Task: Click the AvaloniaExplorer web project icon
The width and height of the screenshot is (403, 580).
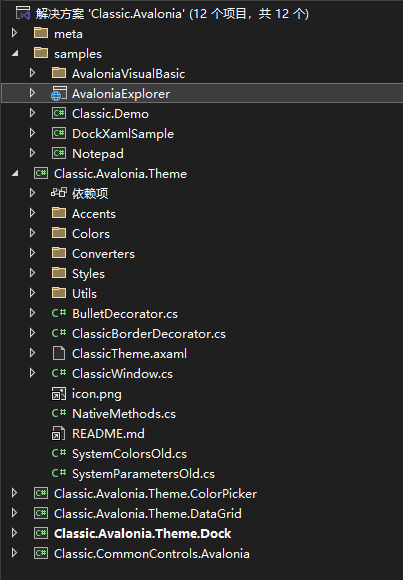Action: (59, 93)
